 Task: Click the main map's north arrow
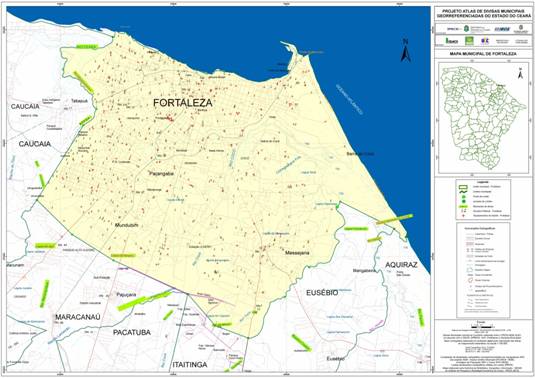(x=405, y=50)
